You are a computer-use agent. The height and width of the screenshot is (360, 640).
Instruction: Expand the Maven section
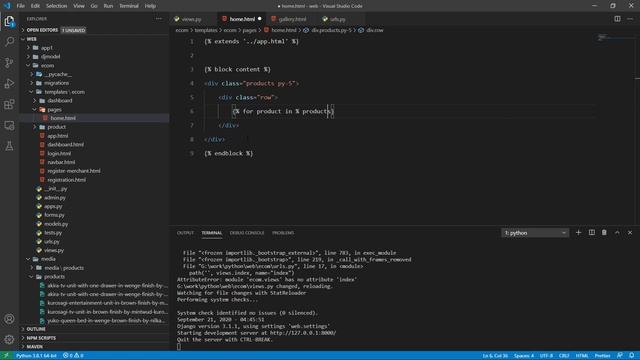pos(95,347)
